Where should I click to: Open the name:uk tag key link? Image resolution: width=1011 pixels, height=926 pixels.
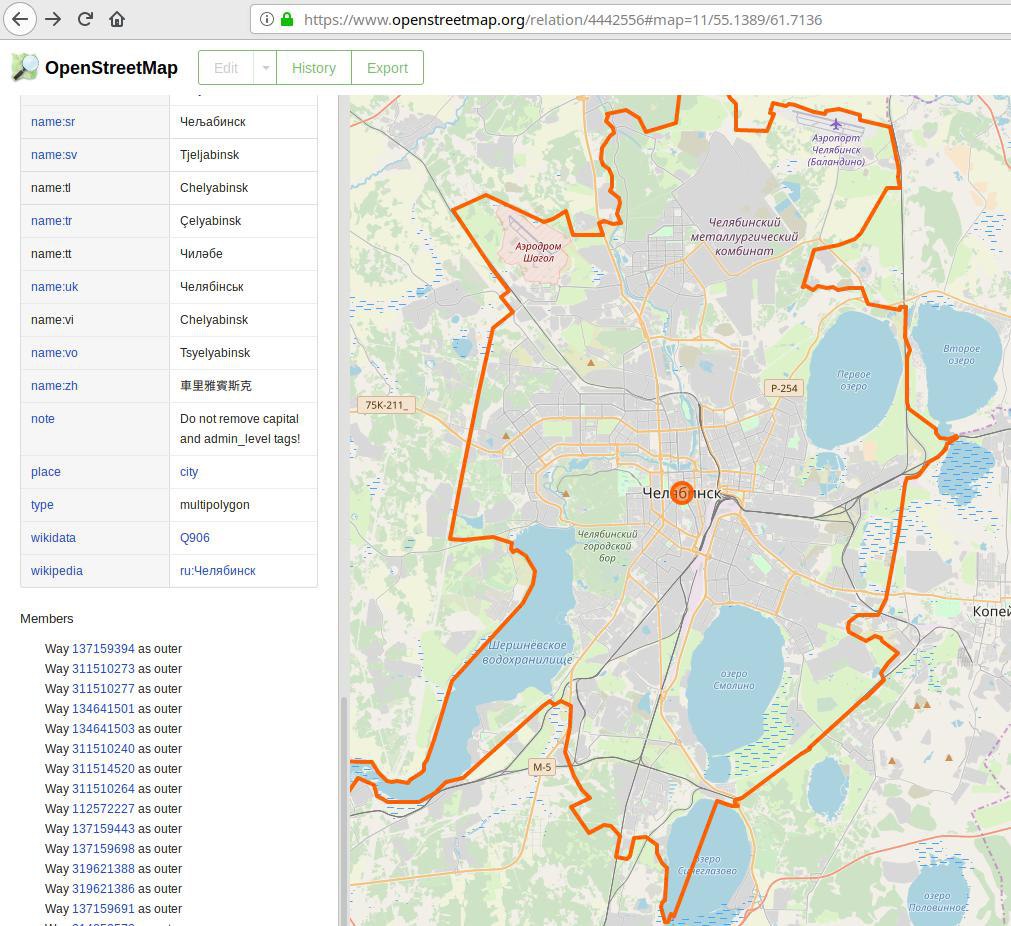tap(54, 287)
